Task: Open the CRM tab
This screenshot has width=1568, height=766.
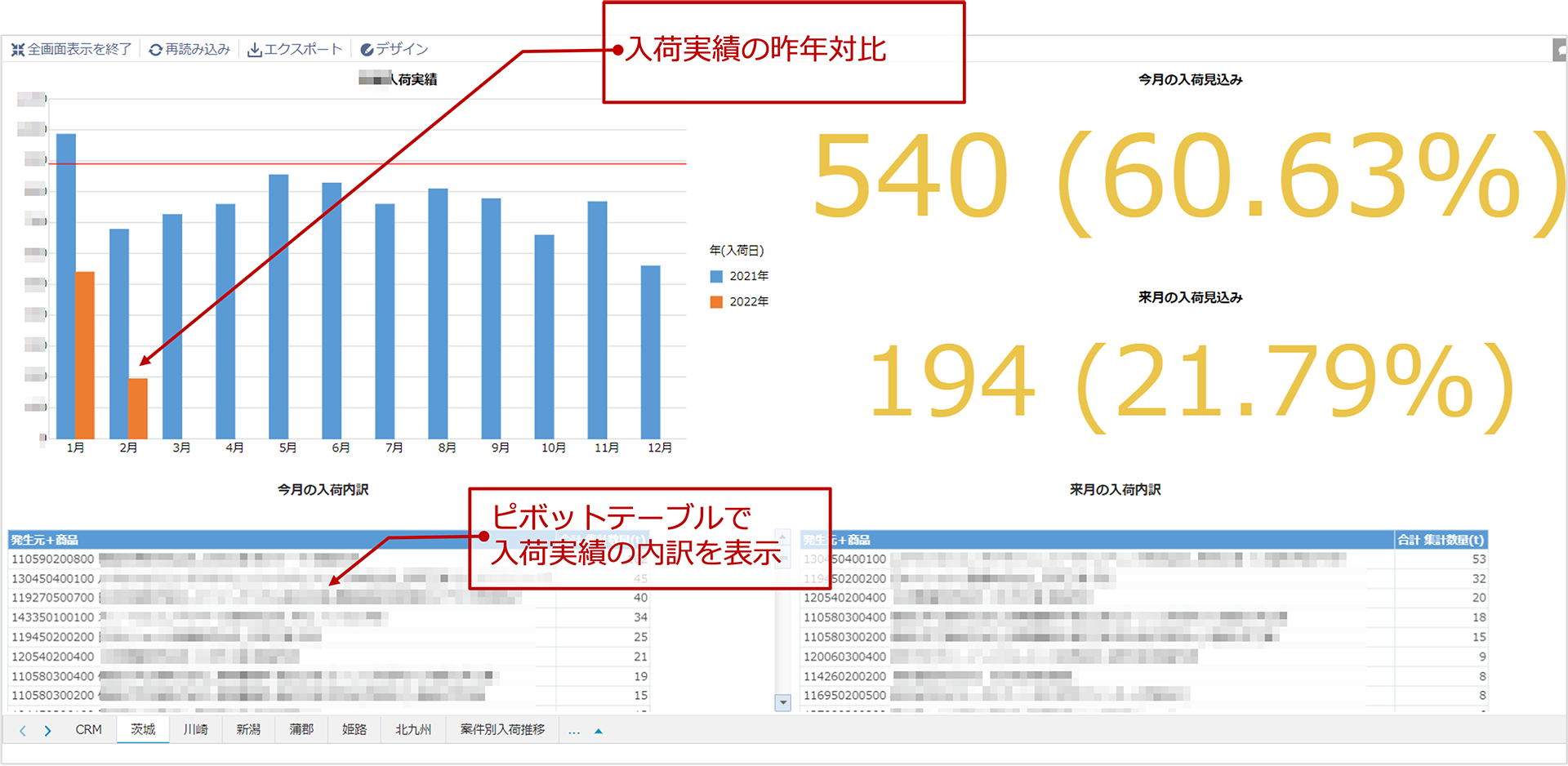Action: [x=88, y=729]
